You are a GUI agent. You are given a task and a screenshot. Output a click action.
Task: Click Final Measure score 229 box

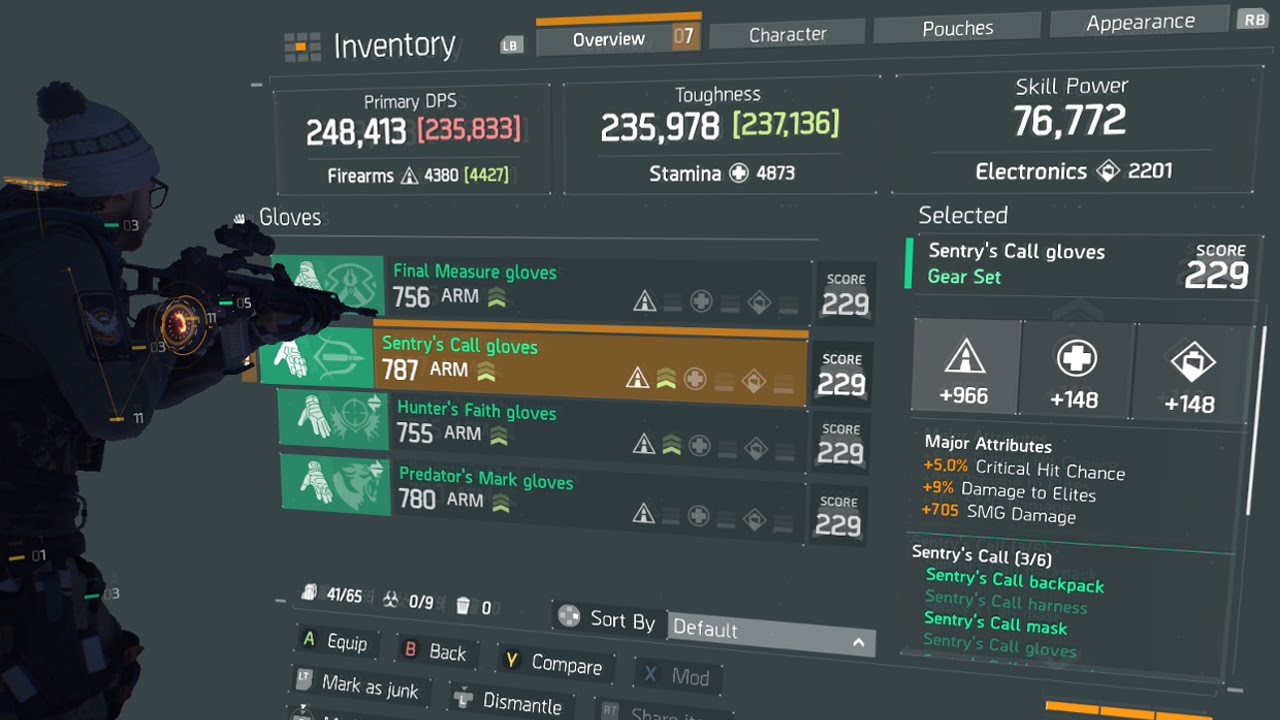(x=844, y=295)
